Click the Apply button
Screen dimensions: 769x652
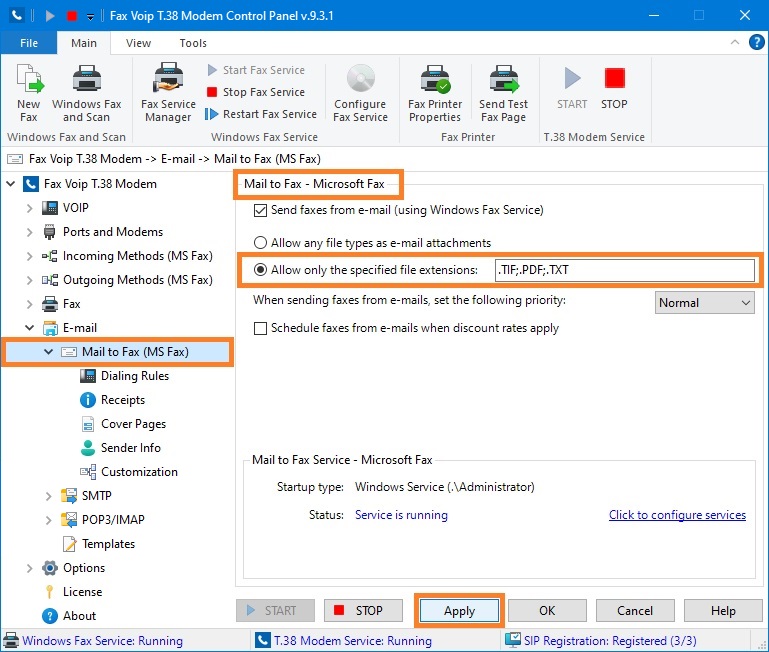pyautogui.click(x=460, y=611)
